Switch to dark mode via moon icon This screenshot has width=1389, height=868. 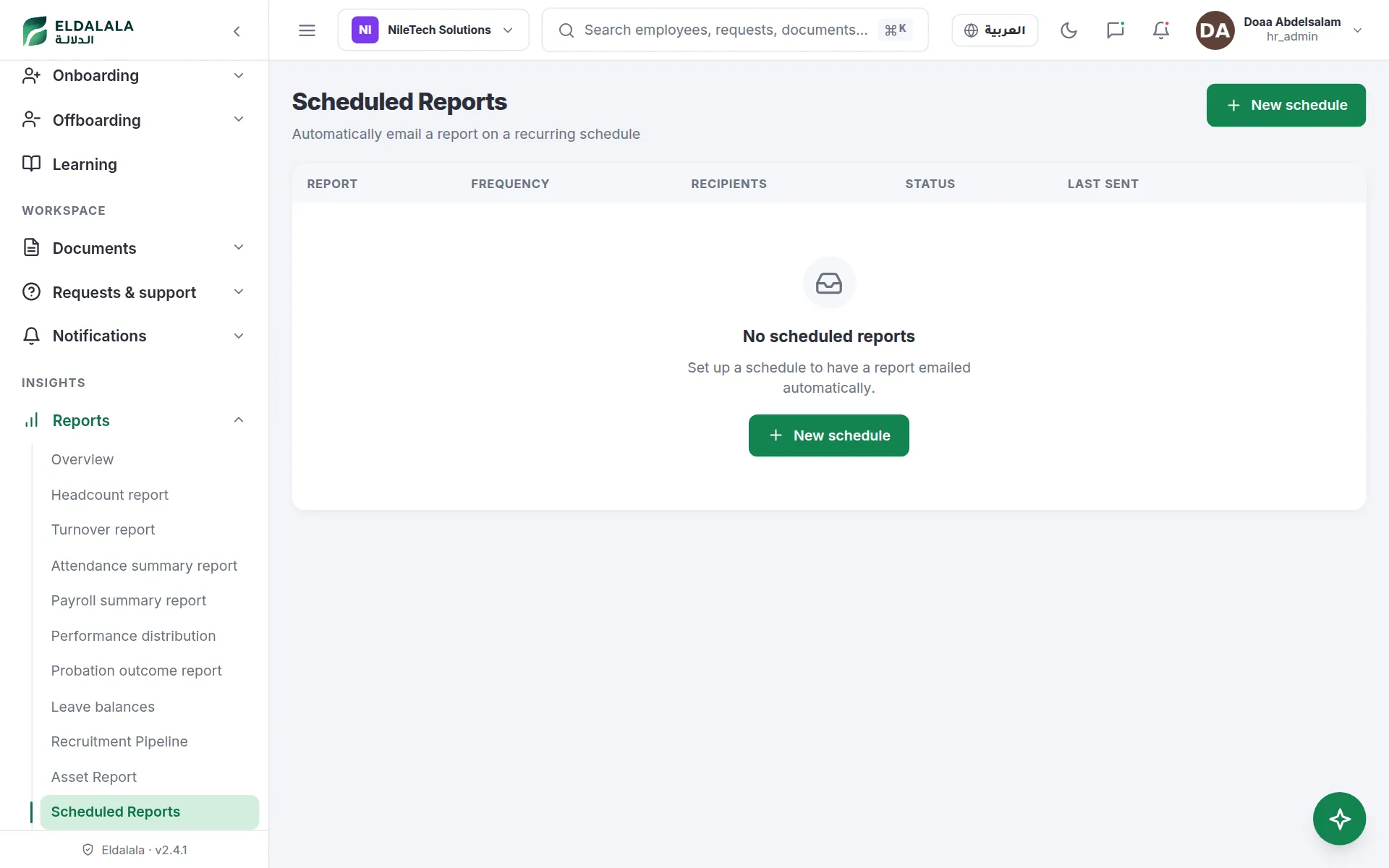click(1069, 30)
